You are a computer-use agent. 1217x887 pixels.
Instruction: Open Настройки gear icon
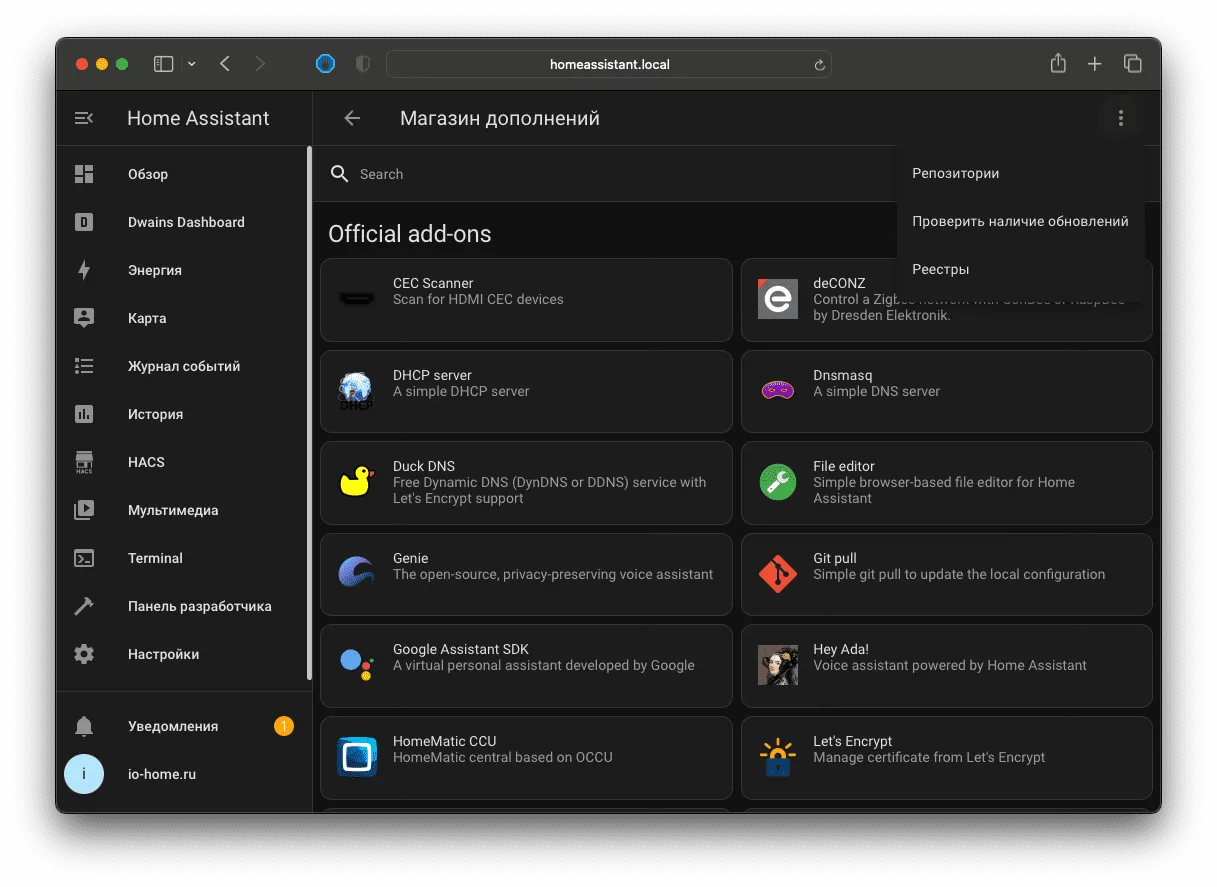tap(84, 654)
